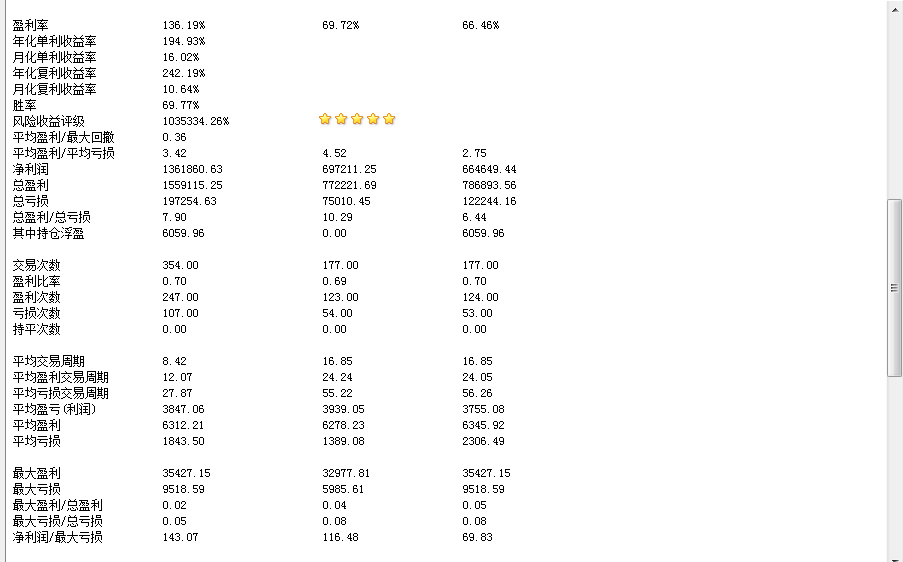Click the vertical scrollbar thumb
Image resolution: width=903 pixels, height=562 pixels.
[894, 288]
